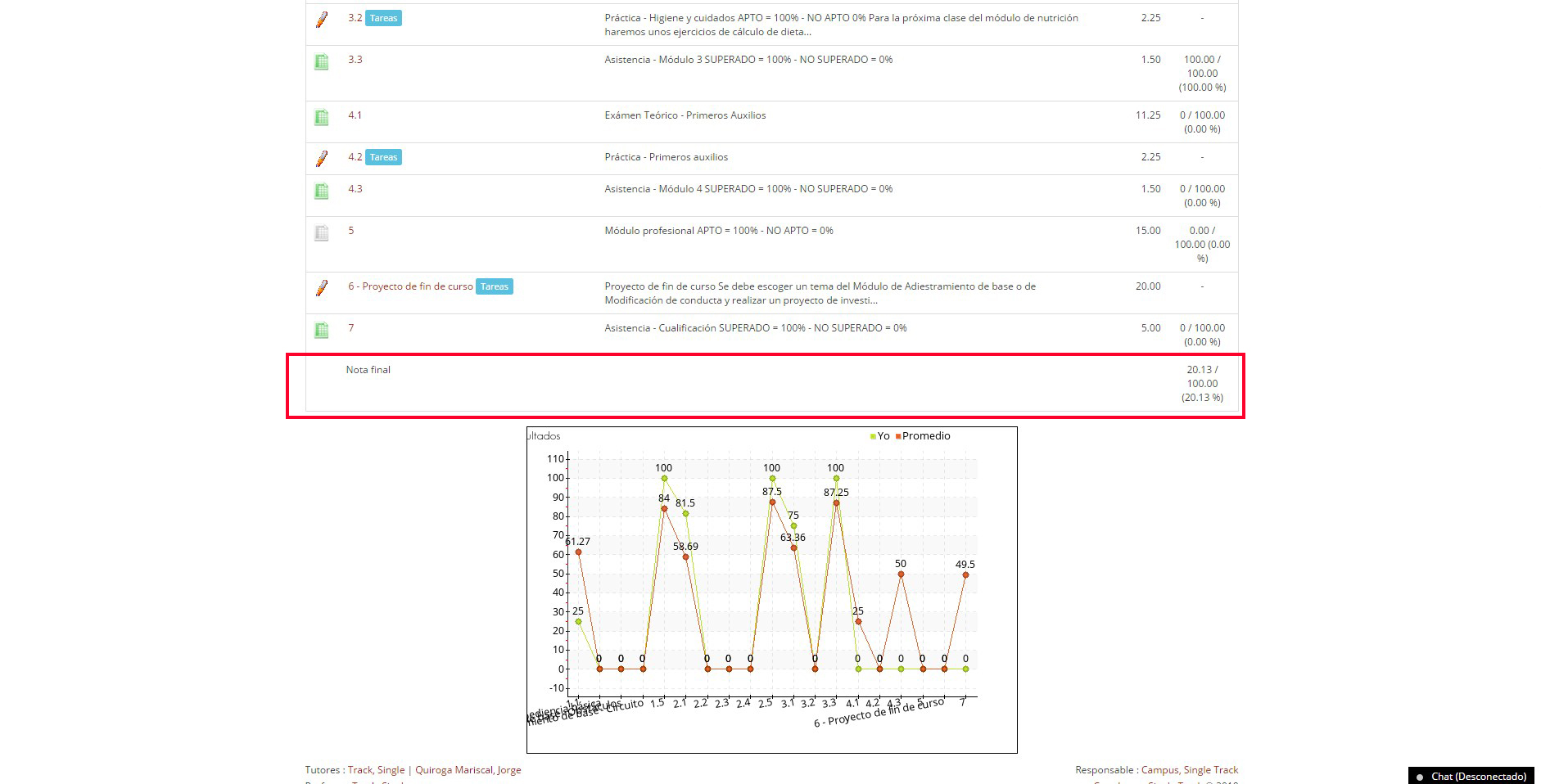Viewport: 1541px width, 784px height.
Task: Click the green 'Yo' legend swatch
Action: tap(873, 436)
